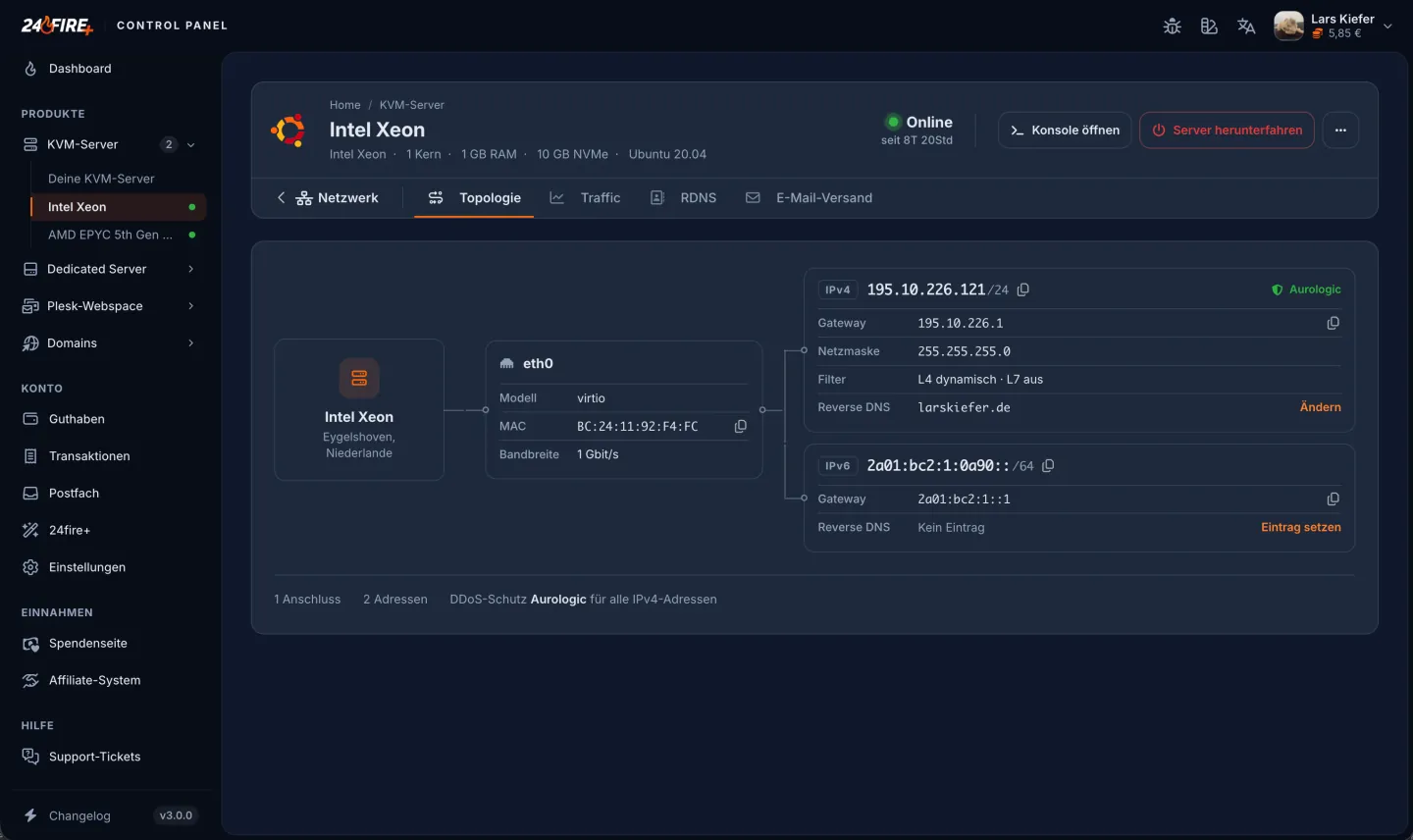The width and height of the screenshot is (1413, 840).
Task: Open the more options ellipsis button
Action: click(x=1340, y=130)
